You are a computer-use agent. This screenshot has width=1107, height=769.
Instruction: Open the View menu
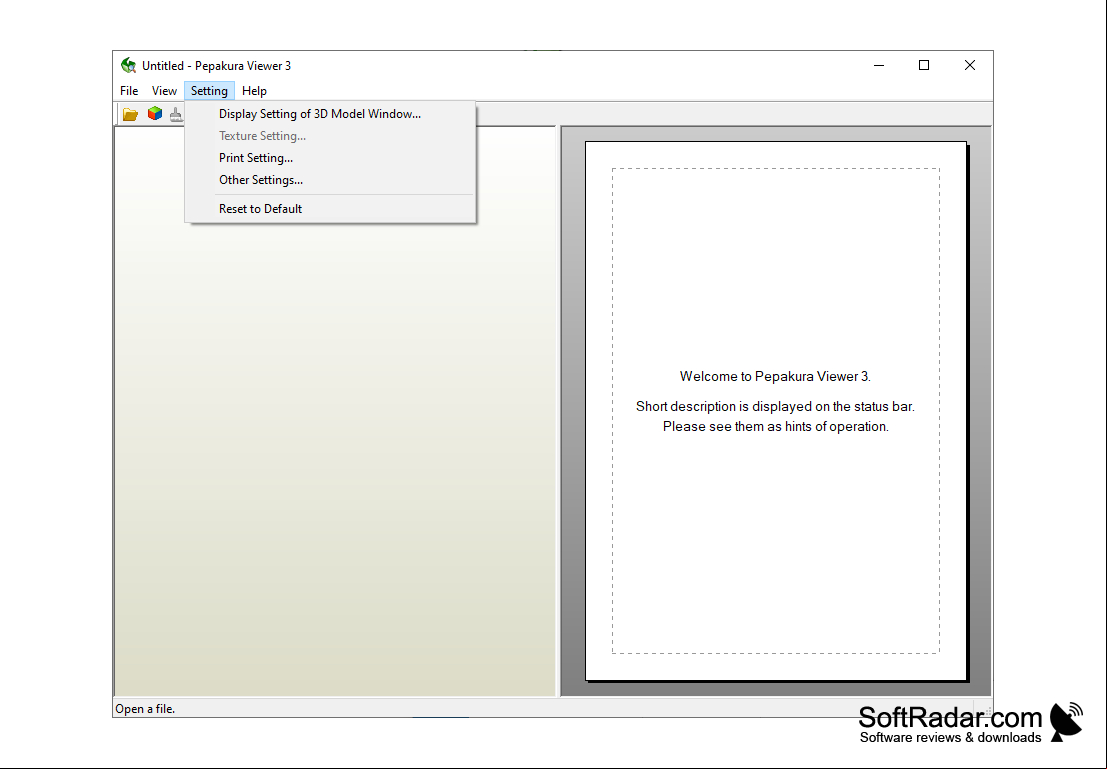pyautogui.click(x=164, y=90)
